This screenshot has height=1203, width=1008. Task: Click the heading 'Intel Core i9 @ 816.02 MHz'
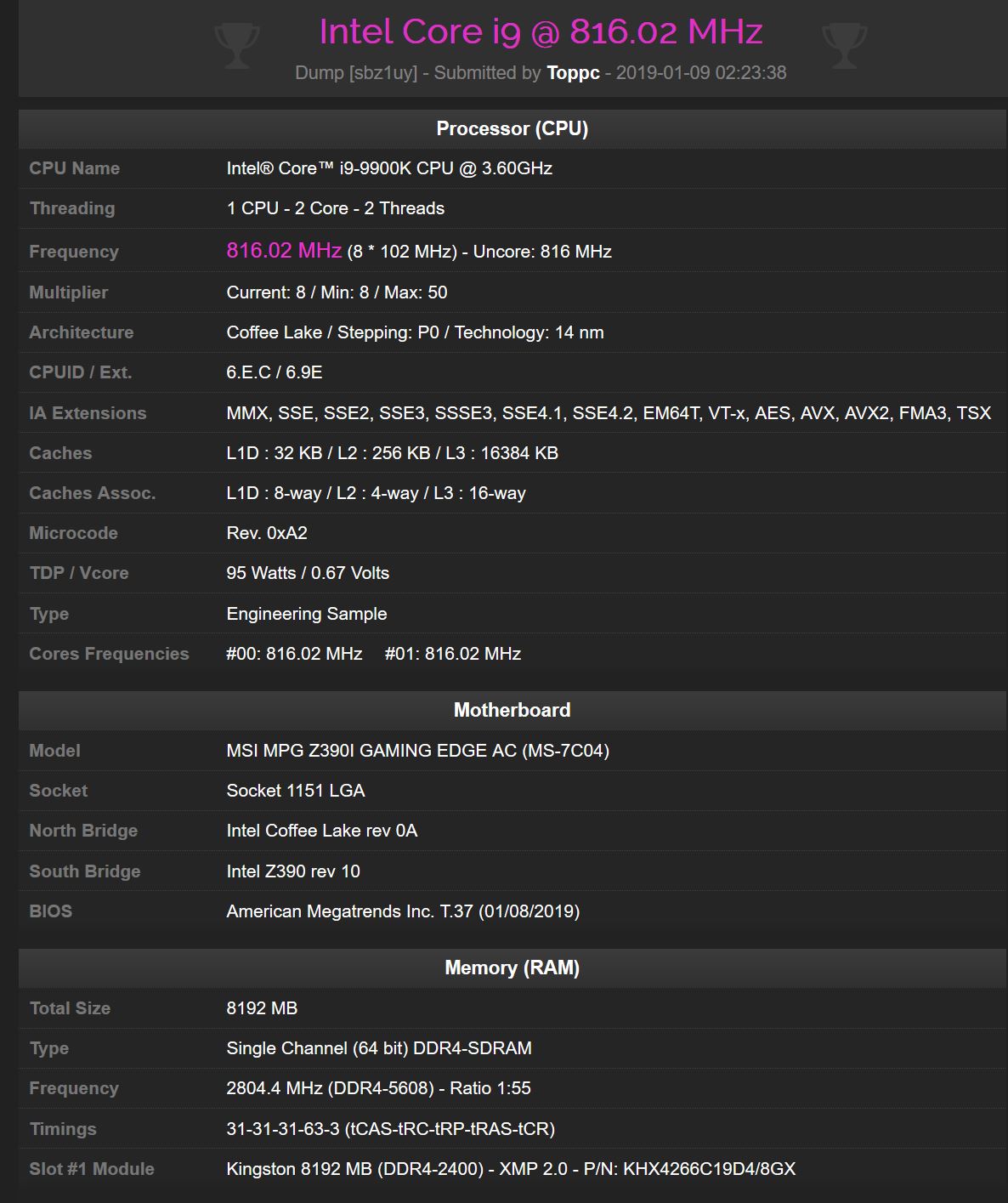click(x=541, y=32)
